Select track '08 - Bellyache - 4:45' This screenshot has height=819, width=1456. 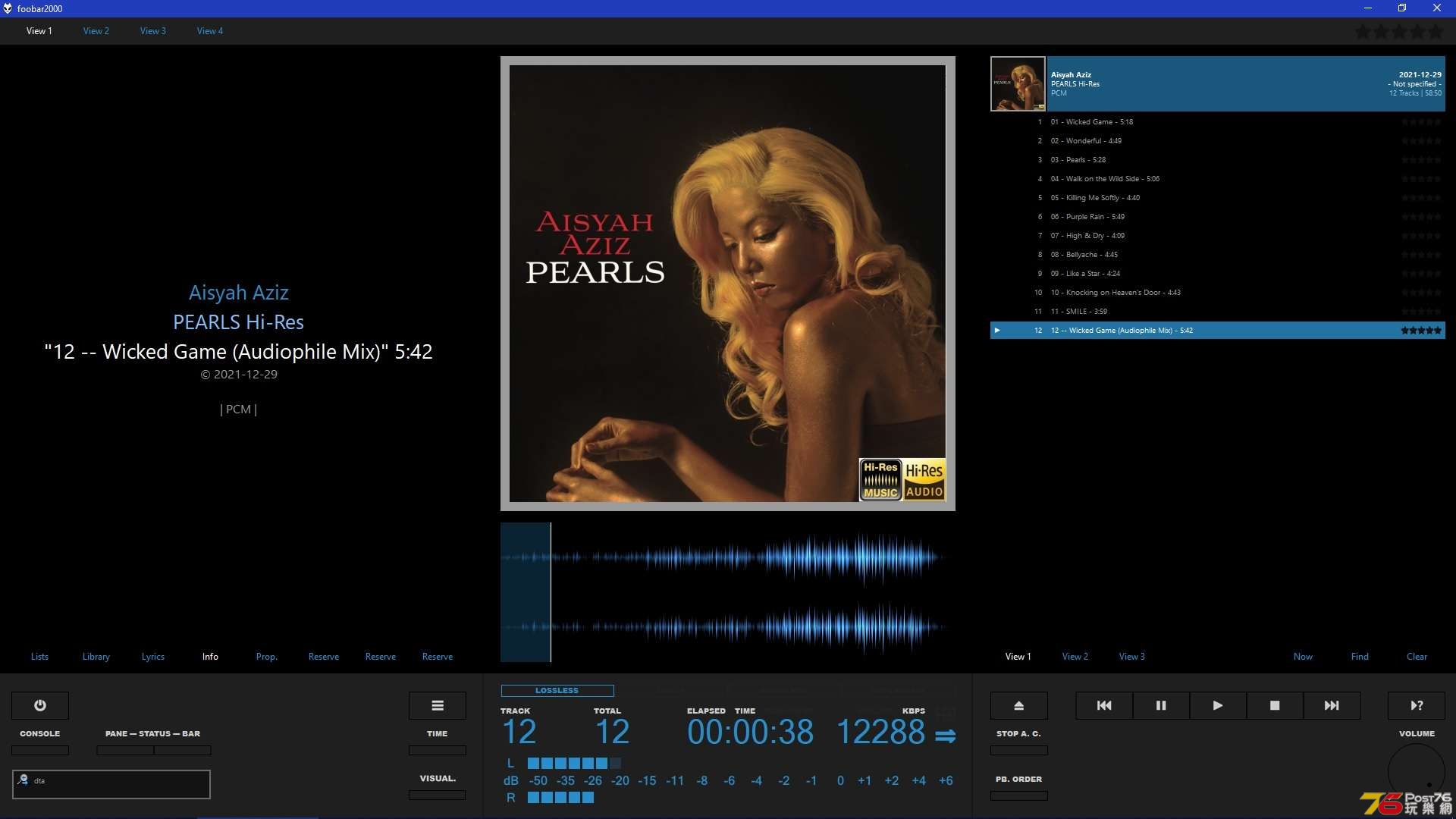pyautogui.click(x=1218, y=255)
